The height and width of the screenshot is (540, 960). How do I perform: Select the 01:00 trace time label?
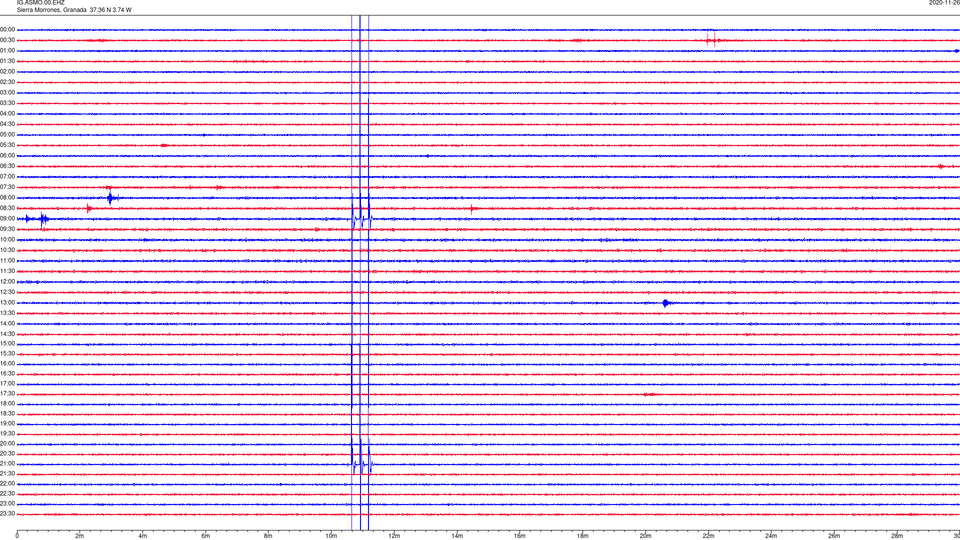[7, 51]
